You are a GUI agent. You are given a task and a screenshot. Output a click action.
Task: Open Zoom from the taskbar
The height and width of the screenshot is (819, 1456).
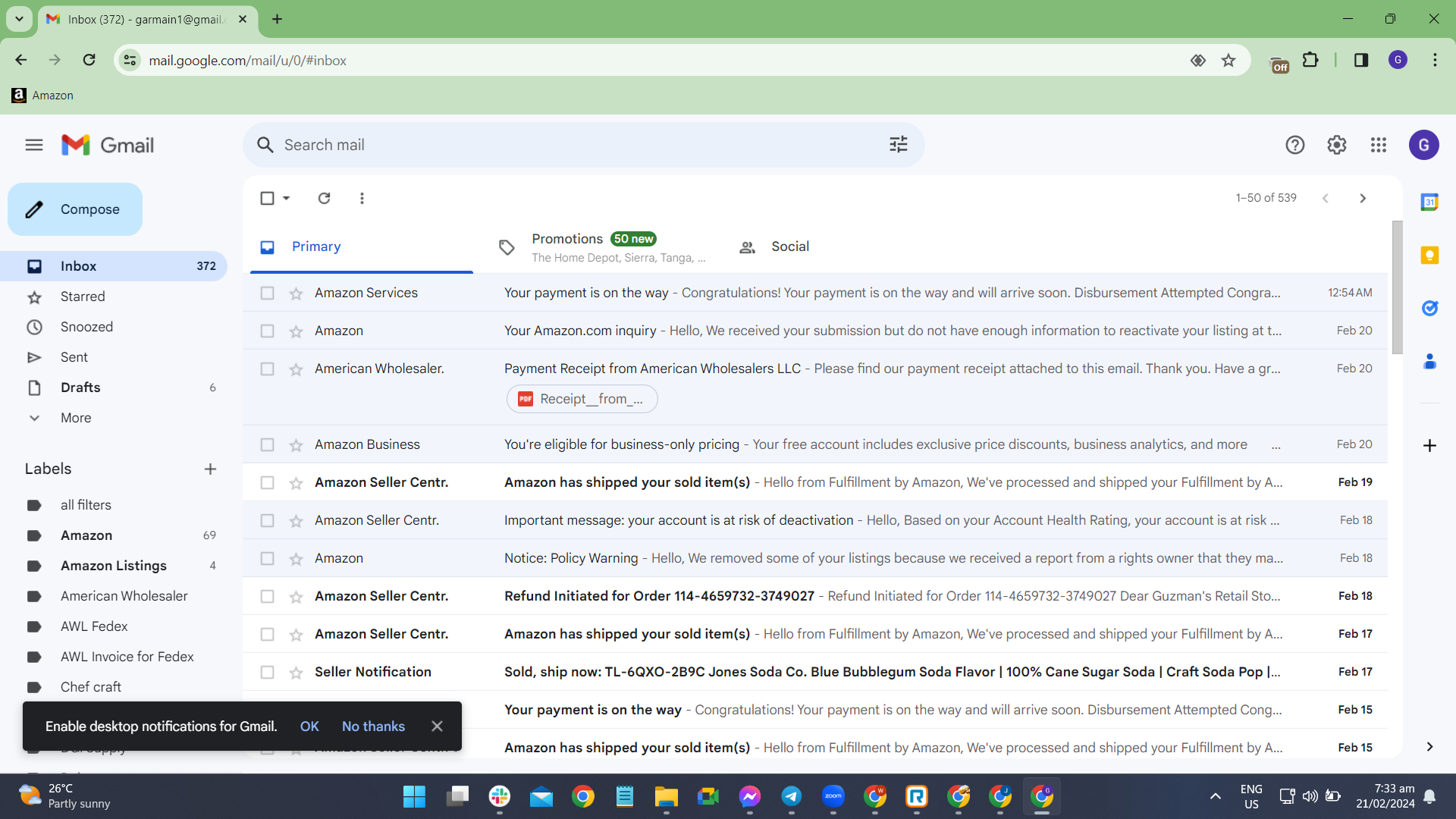pyautogui.click(x=833, y=796)
